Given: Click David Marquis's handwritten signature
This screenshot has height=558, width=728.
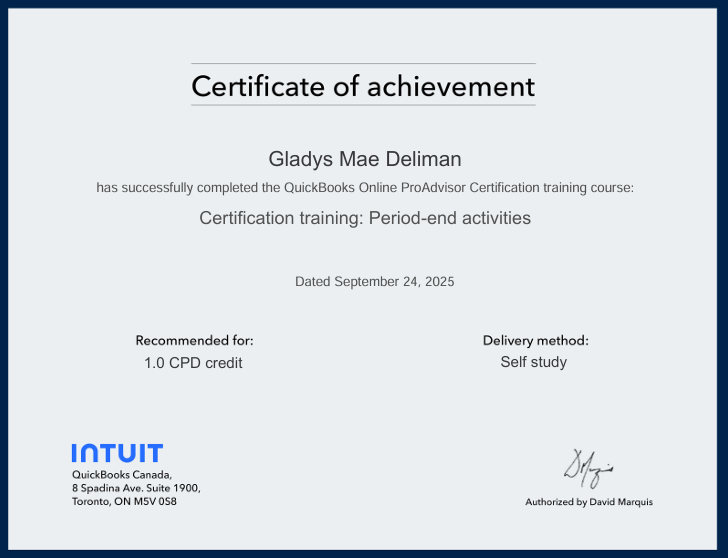Looking at the screenshot, I should (x=589, y=468).
